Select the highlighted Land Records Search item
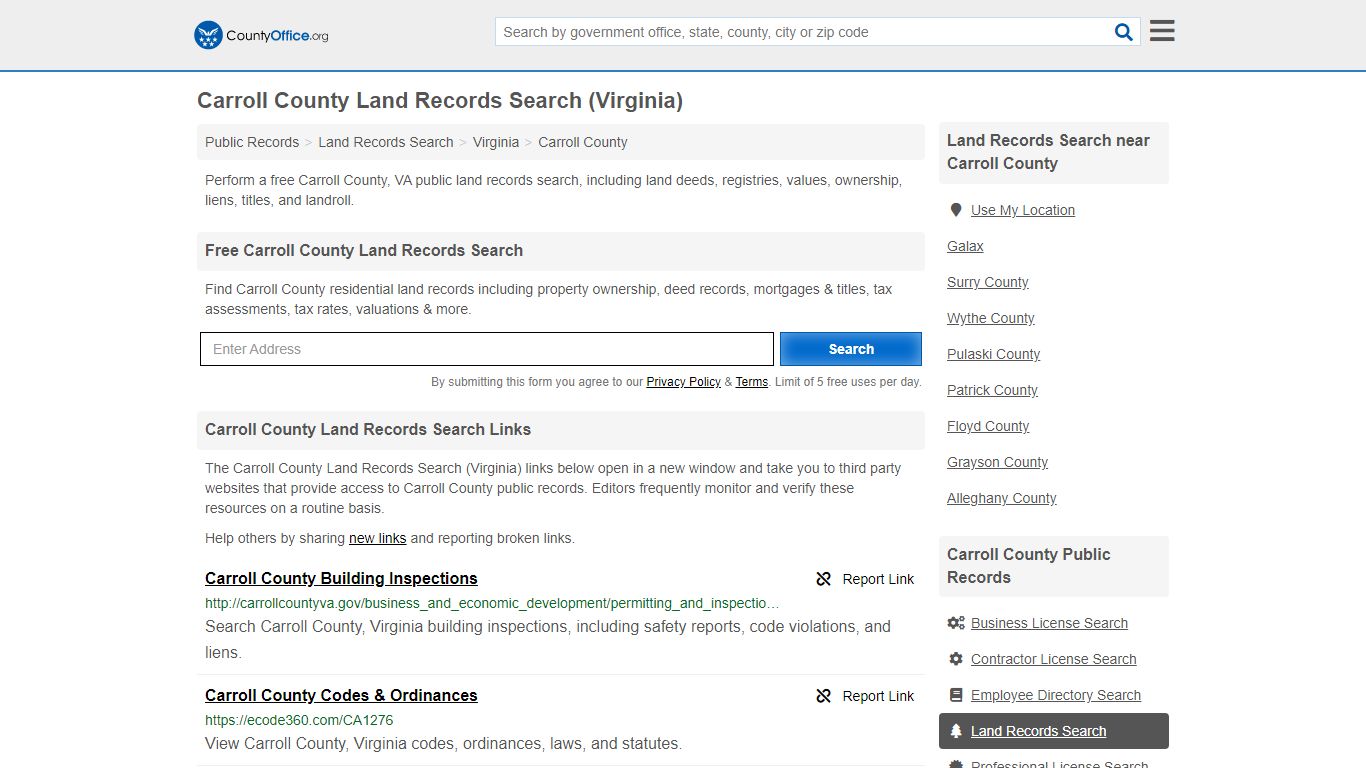Viewport: 1366px width, 768px height. coord(1054,731)
